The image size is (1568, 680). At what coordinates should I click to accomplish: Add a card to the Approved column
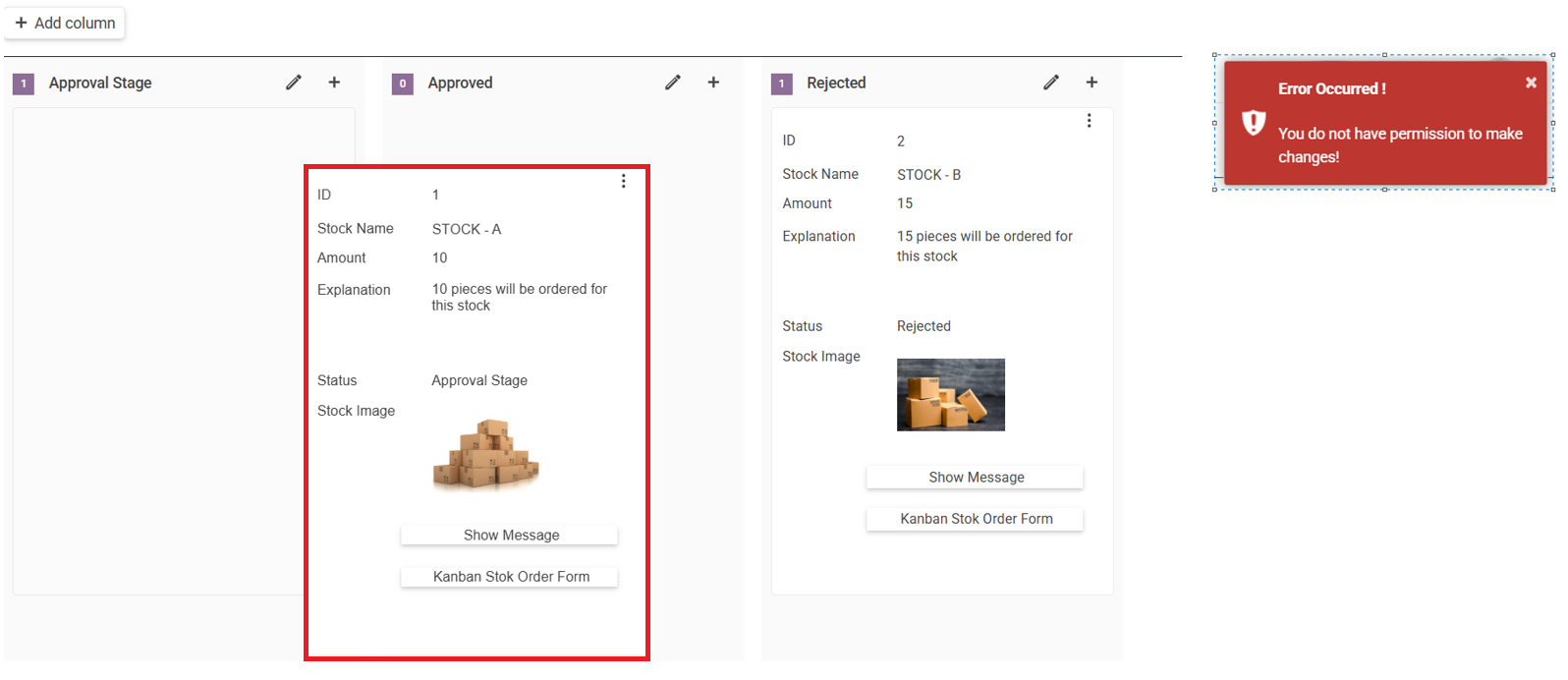click(713, 83)
